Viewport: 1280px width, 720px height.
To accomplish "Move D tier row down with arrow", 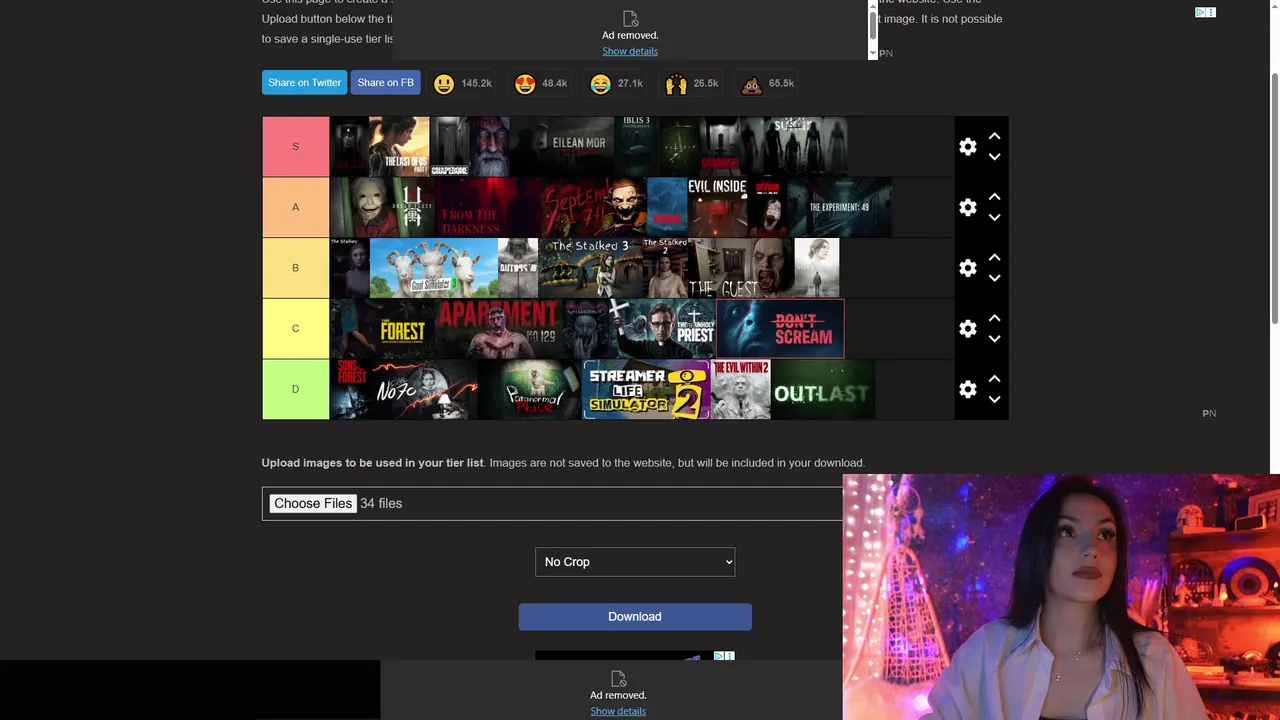I will coord(994,399).
